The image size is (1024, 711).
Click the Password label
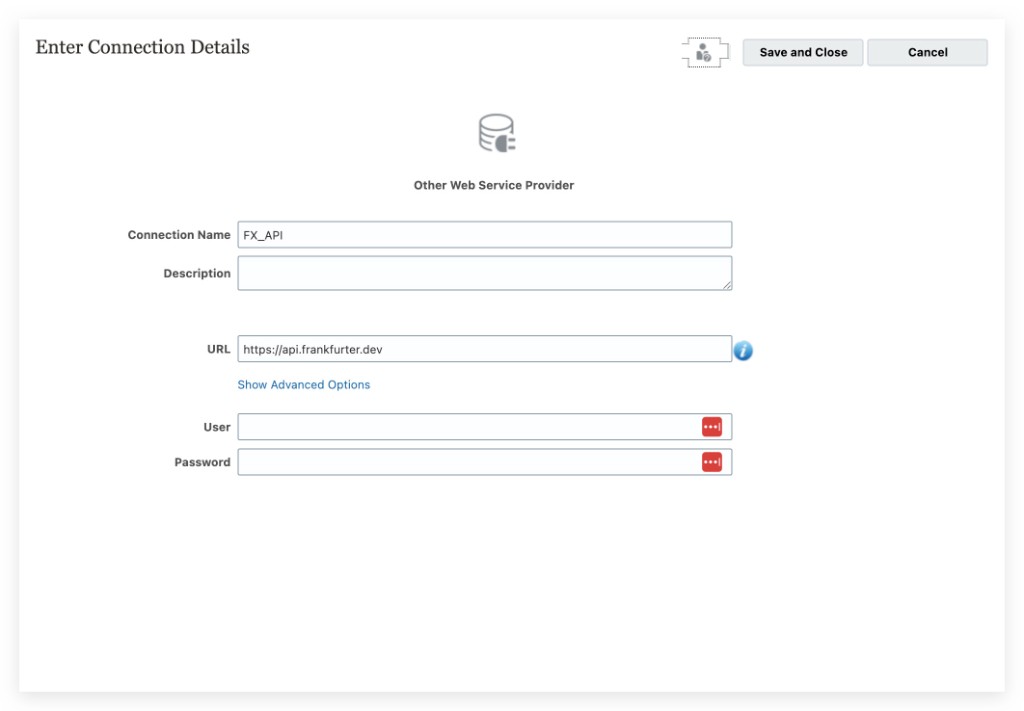[x=202, y=462]
